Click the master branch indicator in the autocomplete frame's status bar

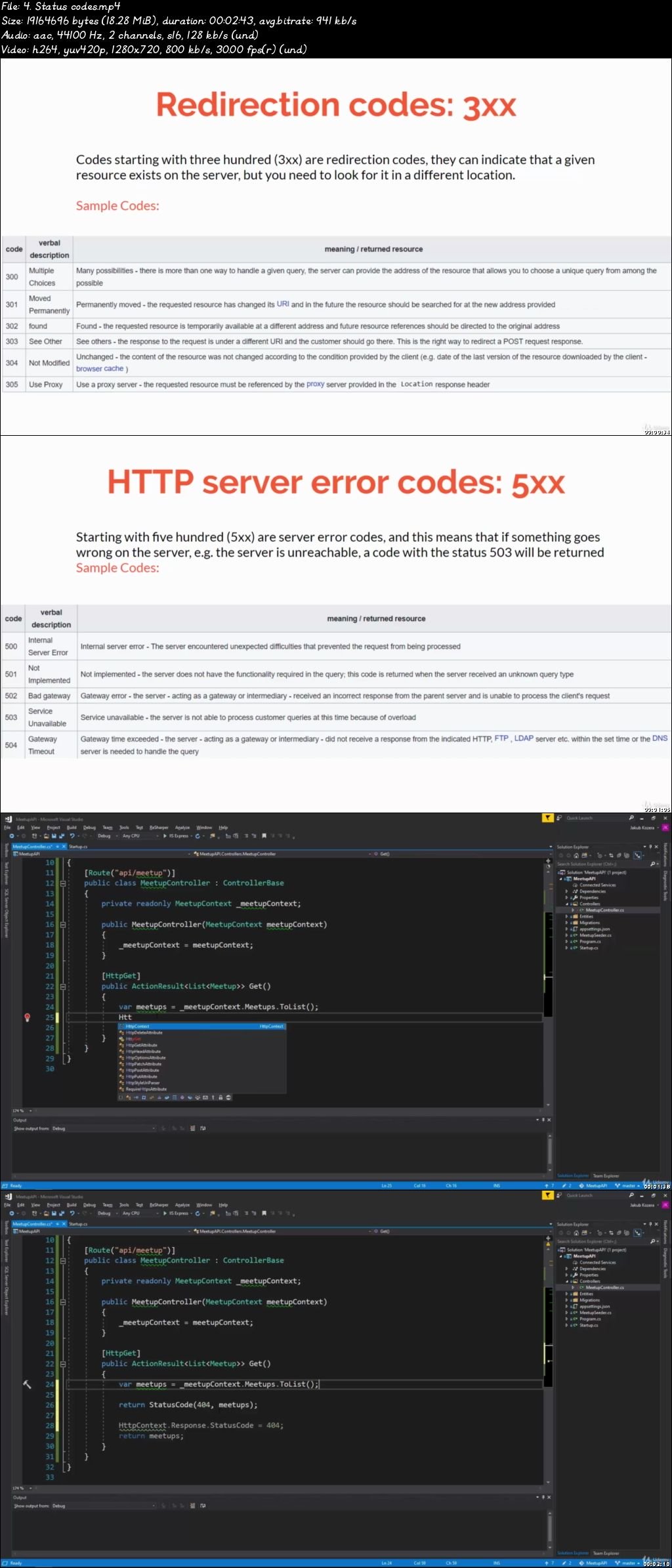click(627, 1186)
